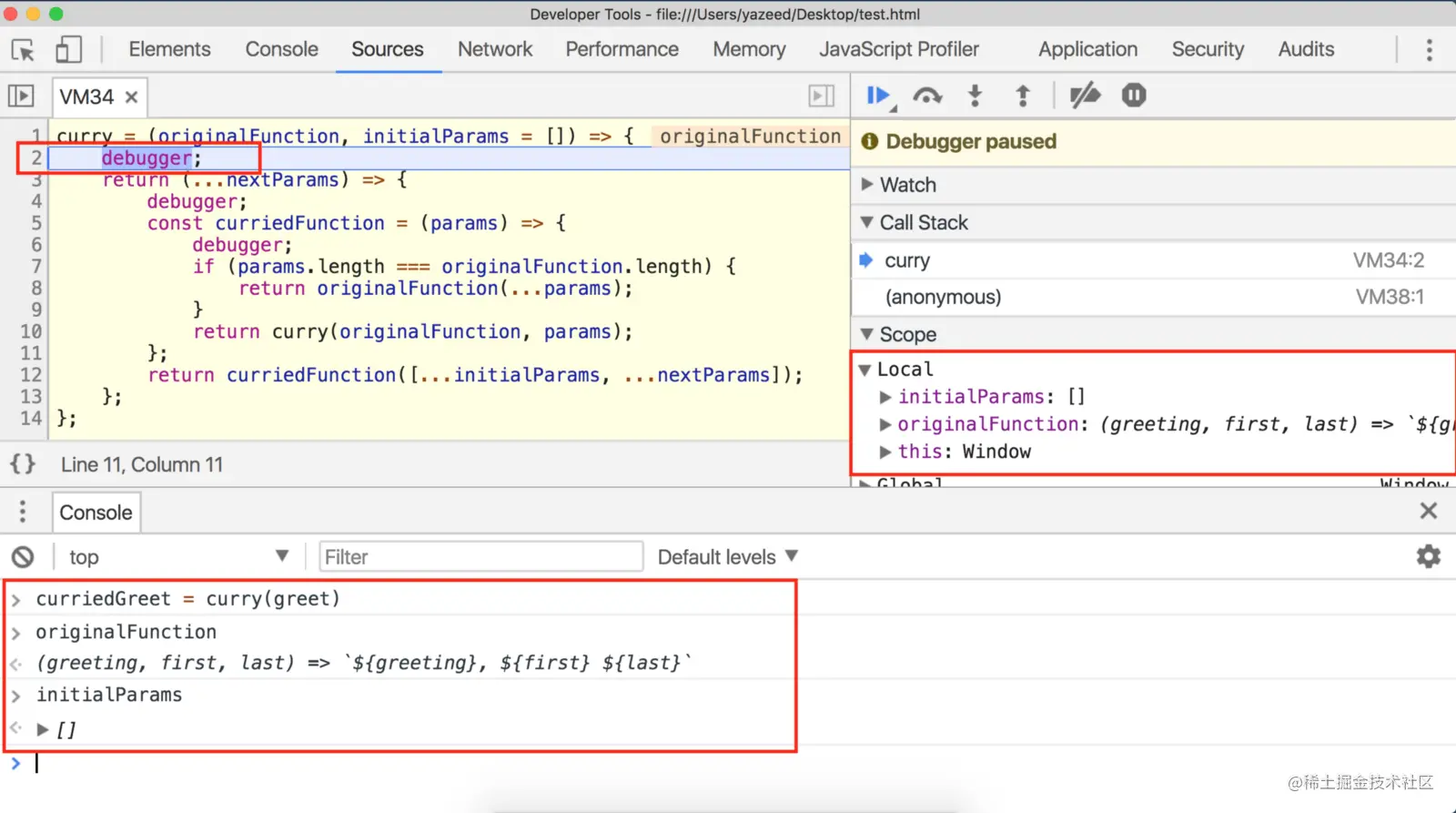Click the Step into function icon
This screenshot has height=813, width=1456.
[975, 96]
